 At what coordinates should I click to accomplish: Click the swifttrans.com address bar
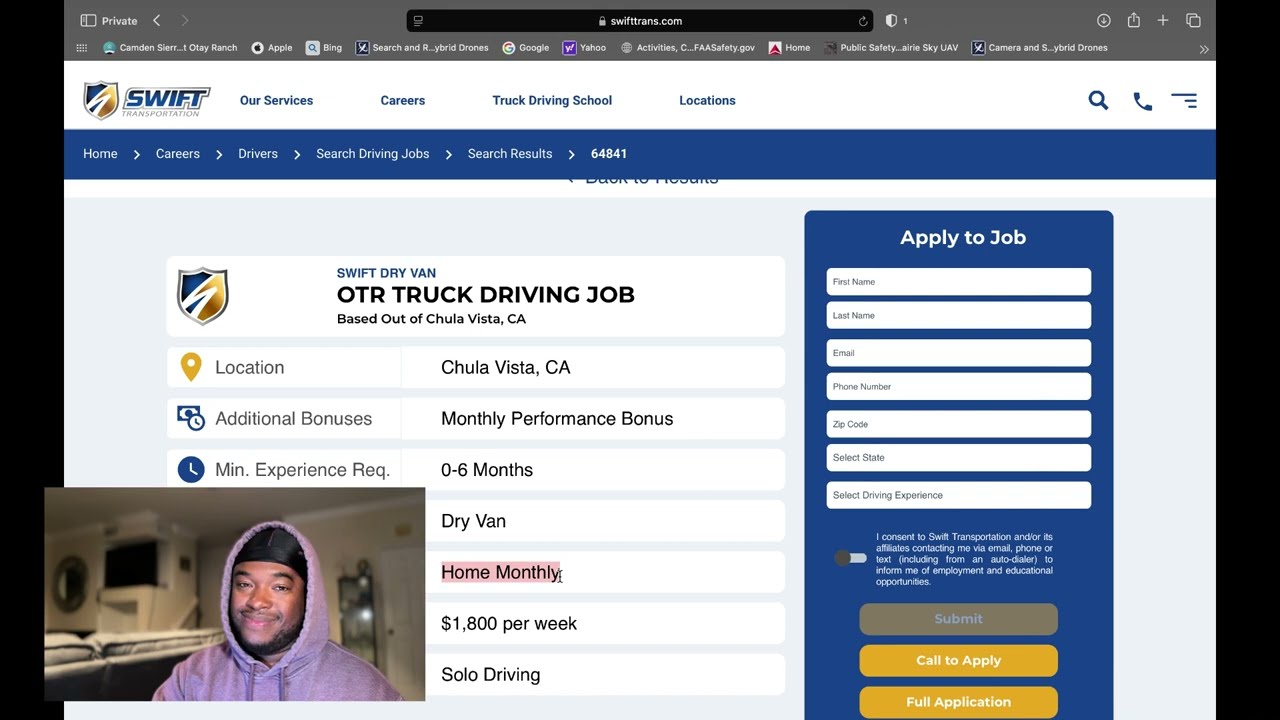coord(640,20)
